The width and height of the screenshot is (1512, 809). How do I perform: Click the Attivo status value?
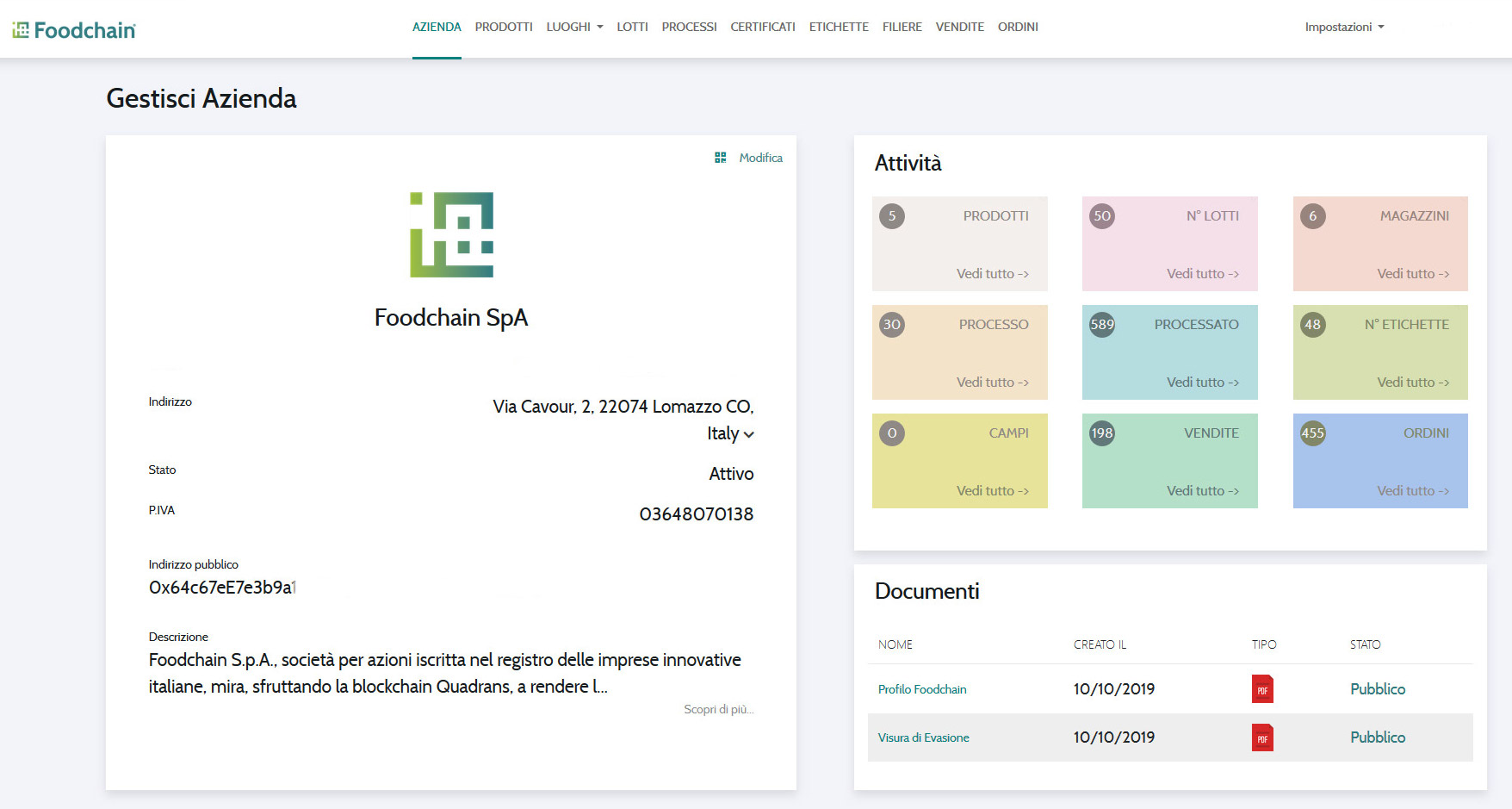731,474
